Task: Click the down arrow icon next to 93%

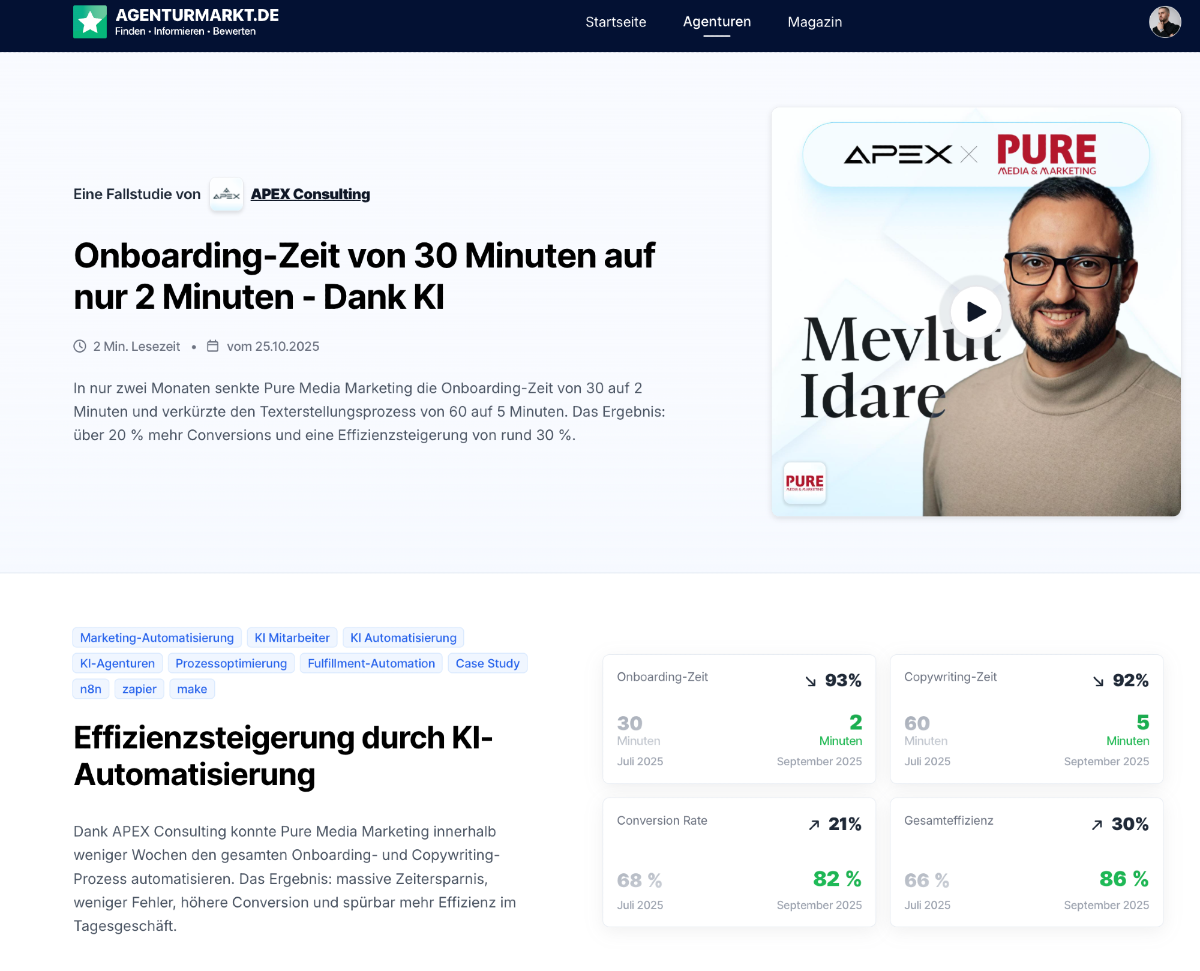Action: [811, 681]
